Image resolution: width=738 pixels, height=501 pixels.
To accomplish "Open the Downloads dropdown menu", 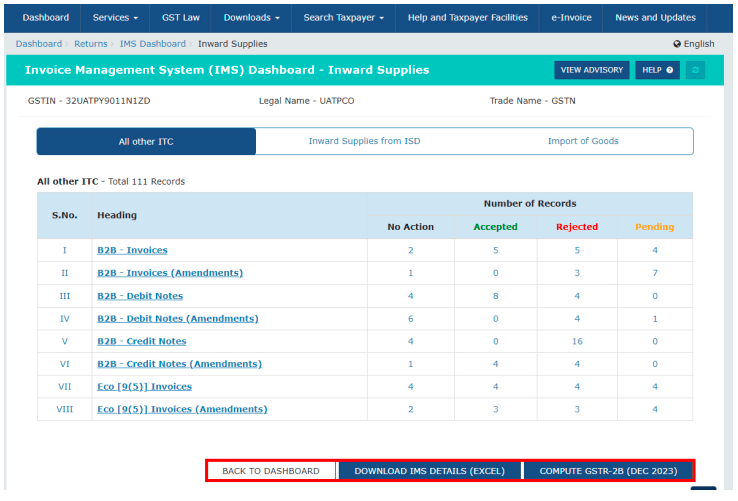I will point(251,17).
